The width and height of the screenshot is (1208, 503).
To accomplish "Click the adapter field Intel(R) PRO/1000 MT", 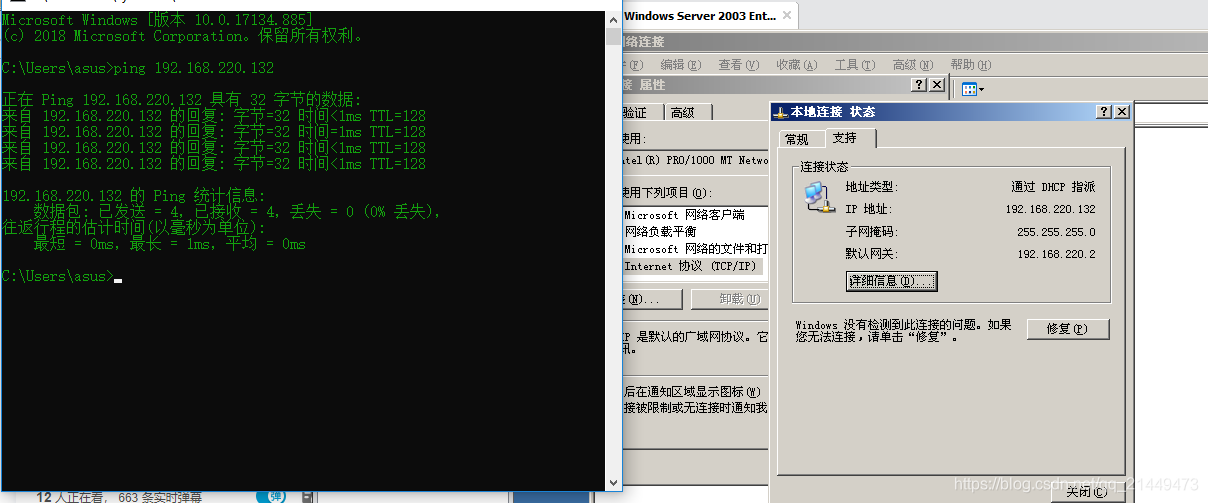I will [695, 160].
